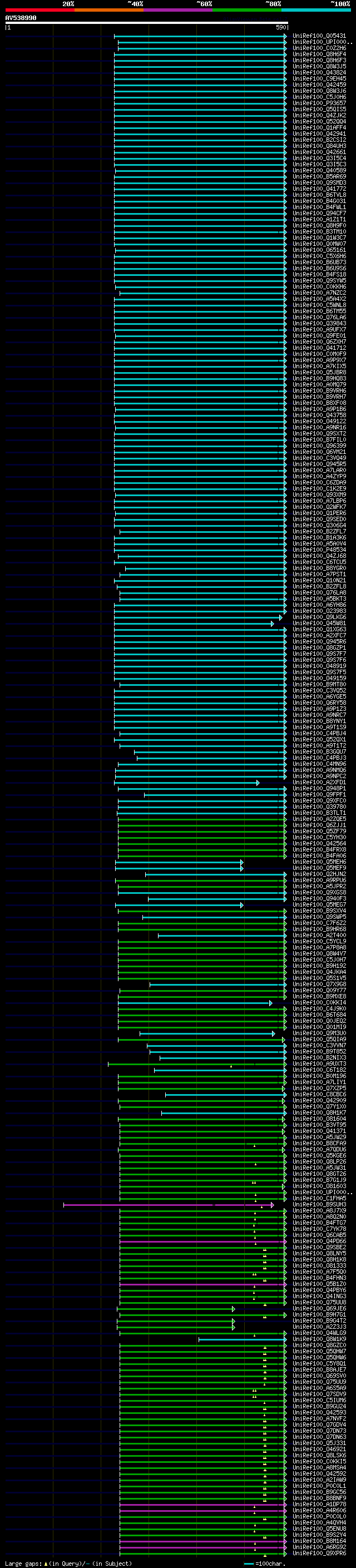
Task: Click the UniRef100_C8CBC6 hit label
Action: (319, 1094)
